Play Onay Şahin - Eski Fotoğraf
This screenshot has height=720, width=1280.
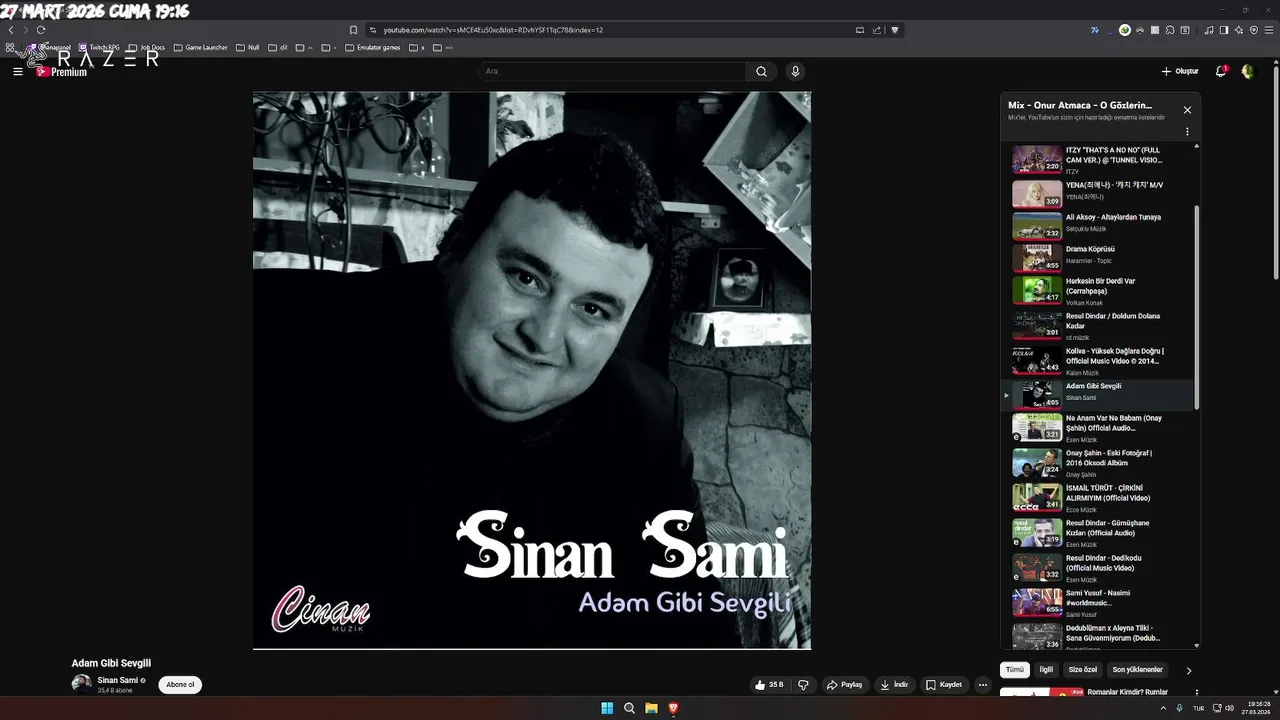(1097, 462)
